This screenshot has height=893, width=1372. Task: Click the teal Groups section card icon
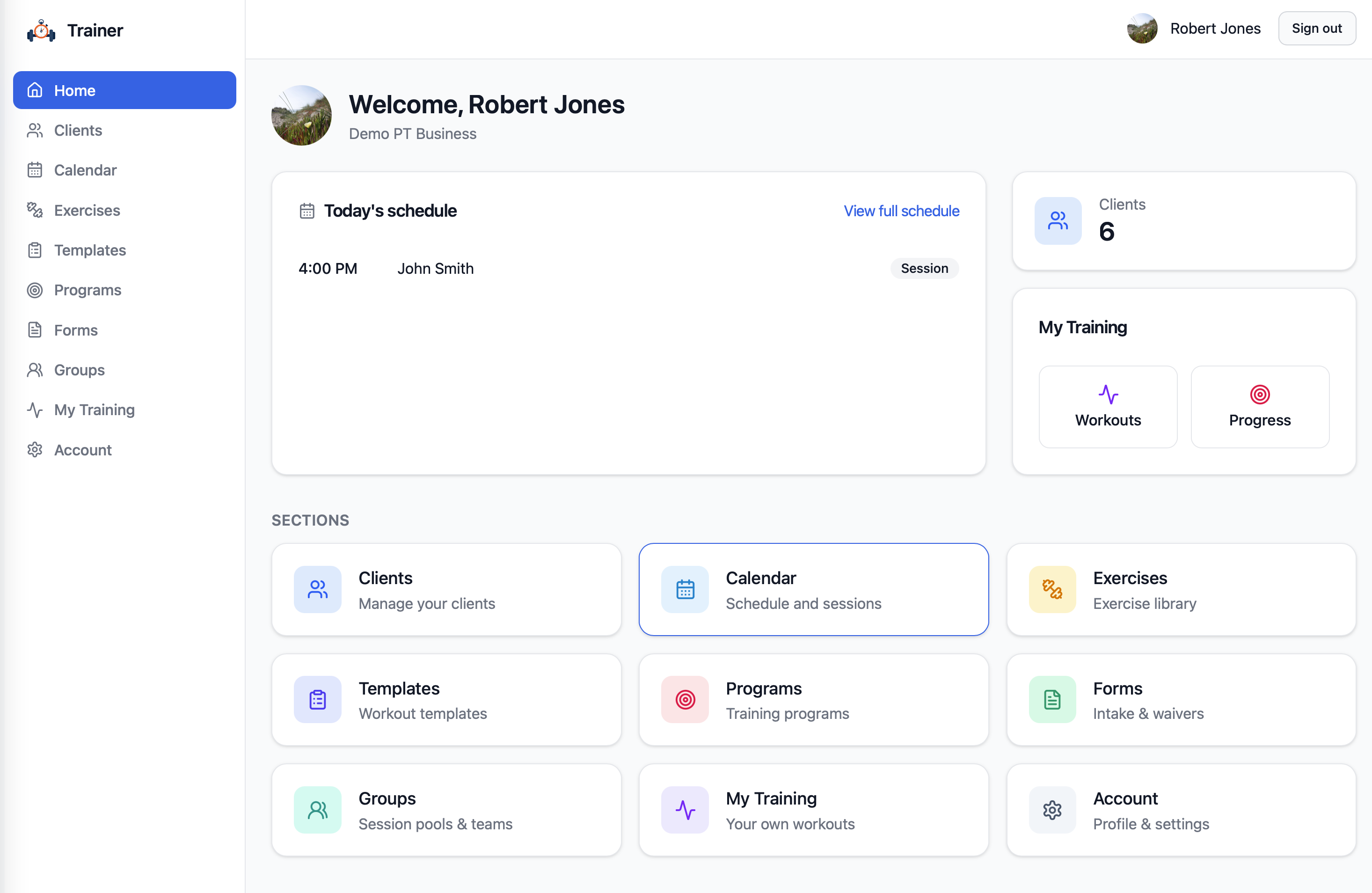coord(318,810)
